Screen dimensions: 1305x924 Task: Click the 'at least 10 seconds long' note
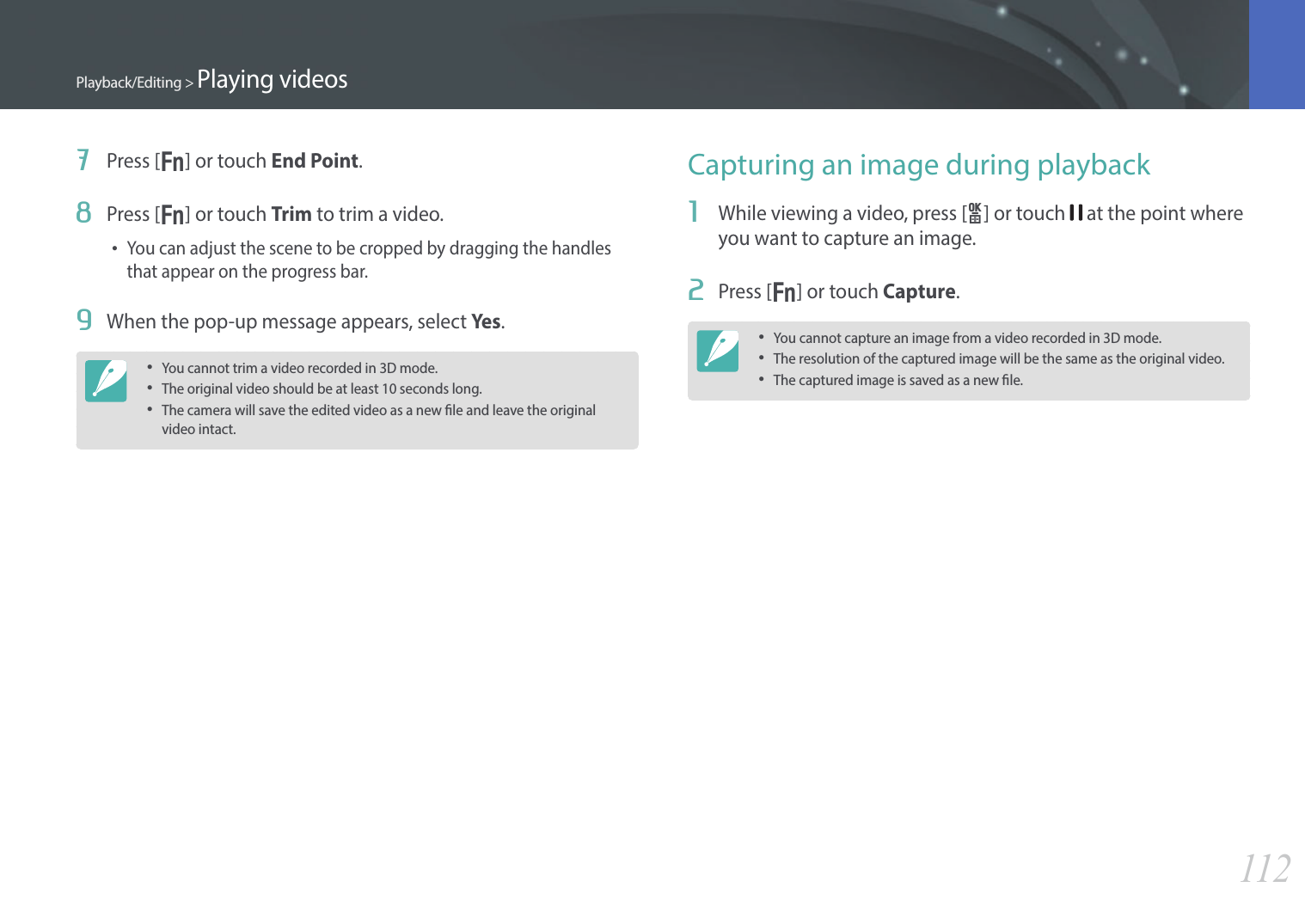(x=322, y=389)
